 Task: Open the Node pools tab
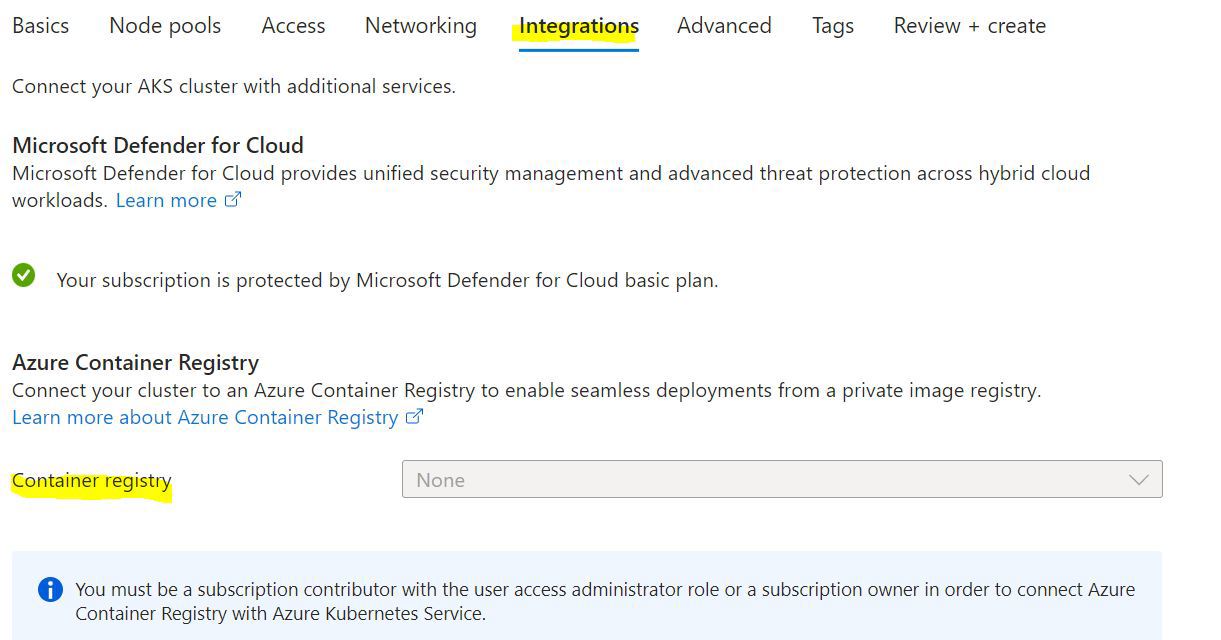coord(165,26)
